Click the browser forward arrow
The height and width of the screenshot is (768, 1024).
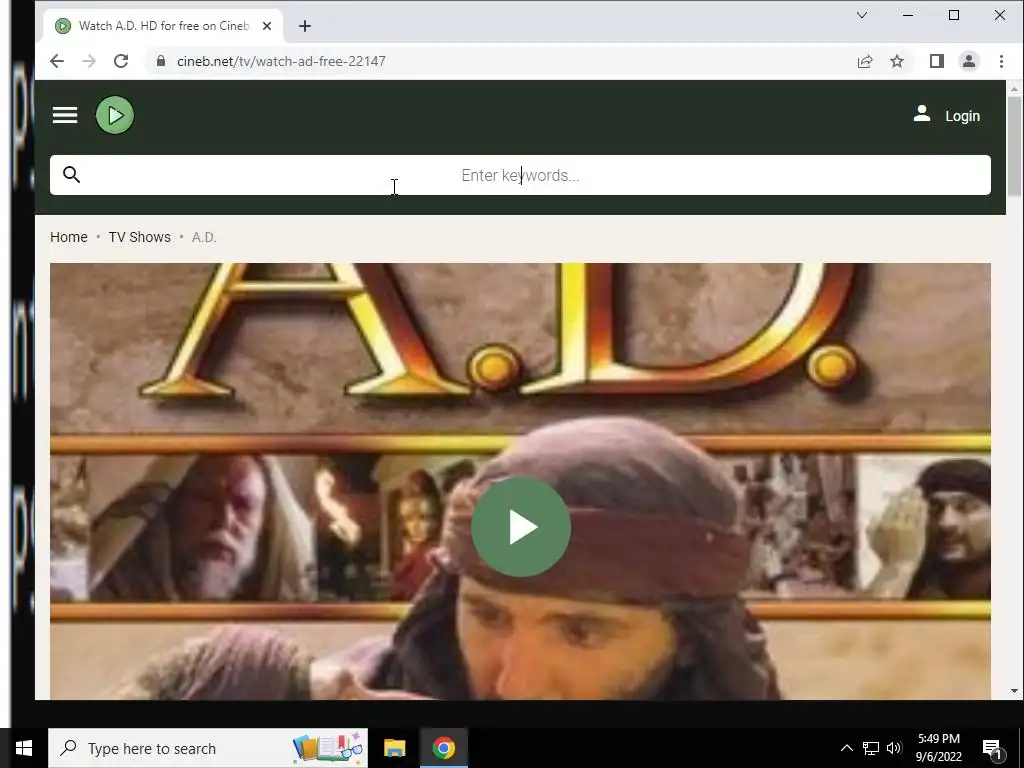point(89,61)
